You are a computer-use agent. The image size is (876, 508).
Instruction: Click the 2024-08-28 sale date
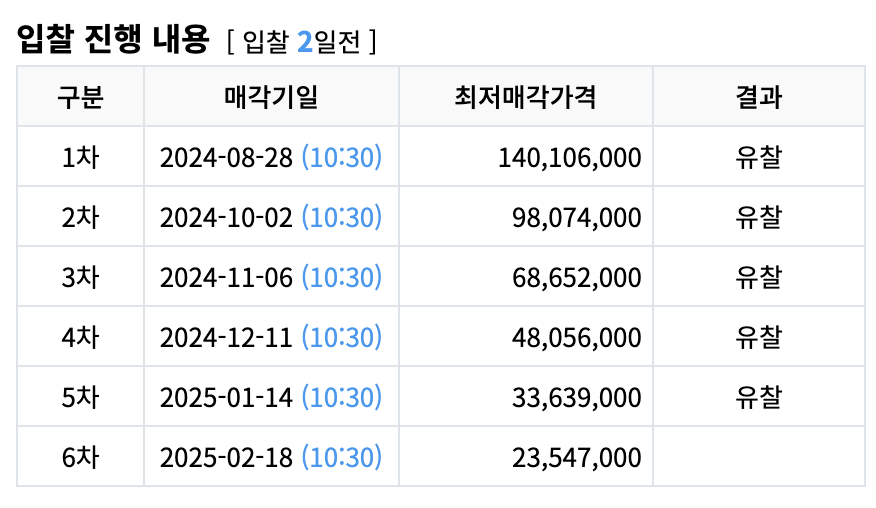point(226,157)
